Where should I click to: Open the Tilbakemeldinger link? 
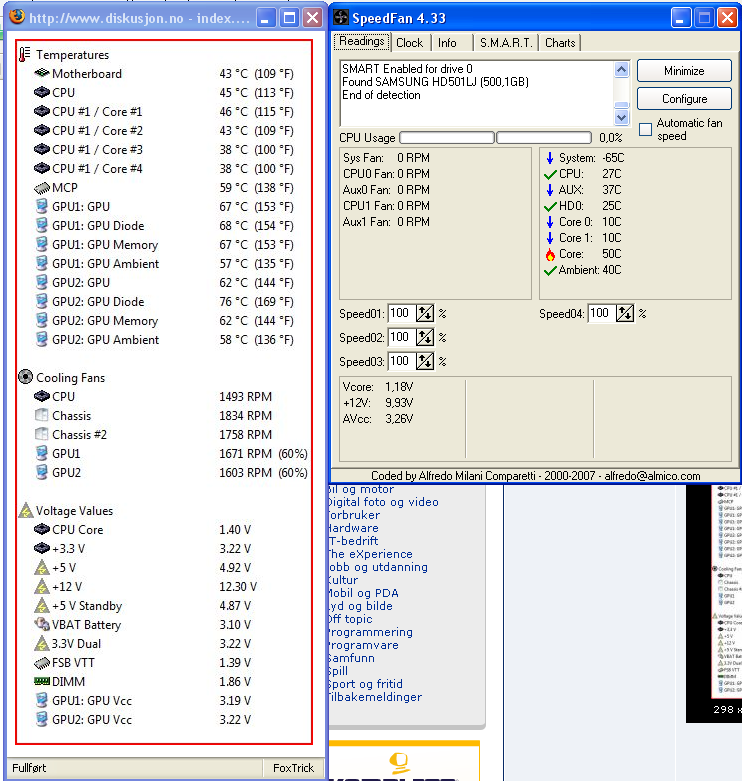pyautogui.click(x=375, y=697)
